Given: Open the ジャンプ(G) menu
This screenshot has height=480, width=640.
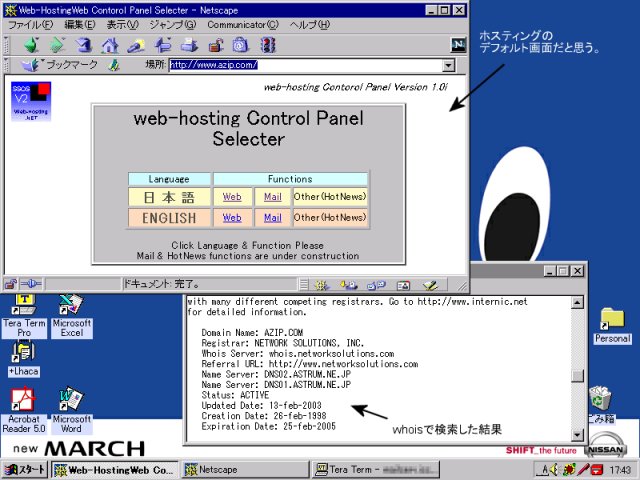Looking at the screenshot, I should point(173,25).
